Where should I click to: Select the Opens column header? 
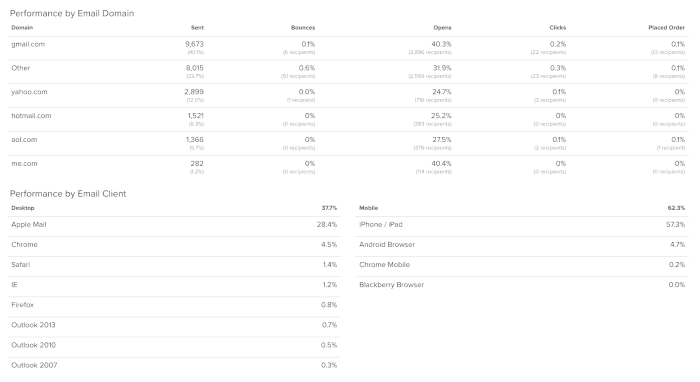(x=442, y=28)
